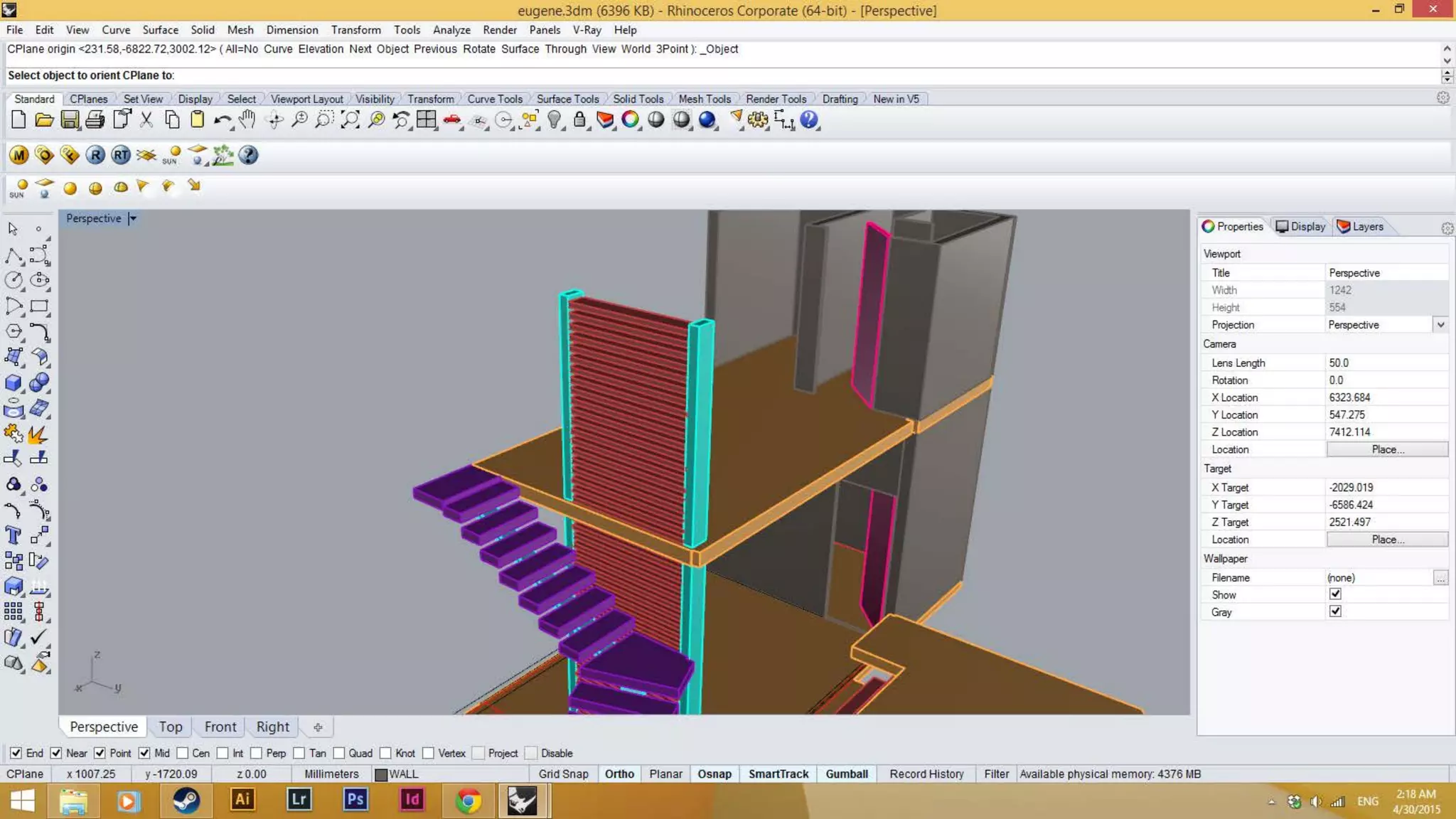Image resolution: width=1456 pixels, height=819 pixels.
Task: Click the undo arrow icon
Action: coord(222,119)
